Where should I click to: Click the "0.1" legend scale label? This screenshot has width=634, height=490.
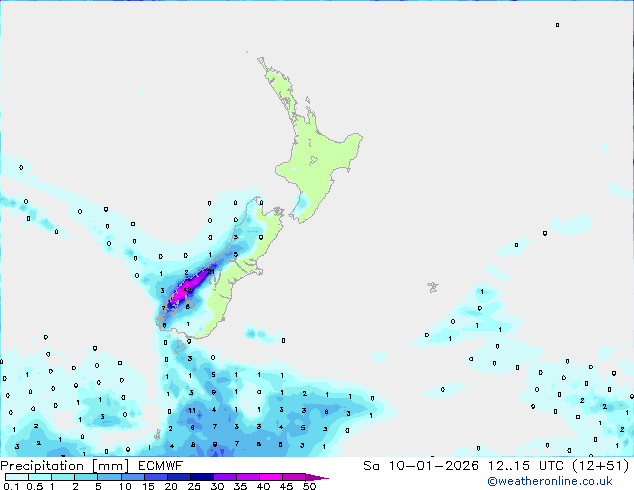11,486
